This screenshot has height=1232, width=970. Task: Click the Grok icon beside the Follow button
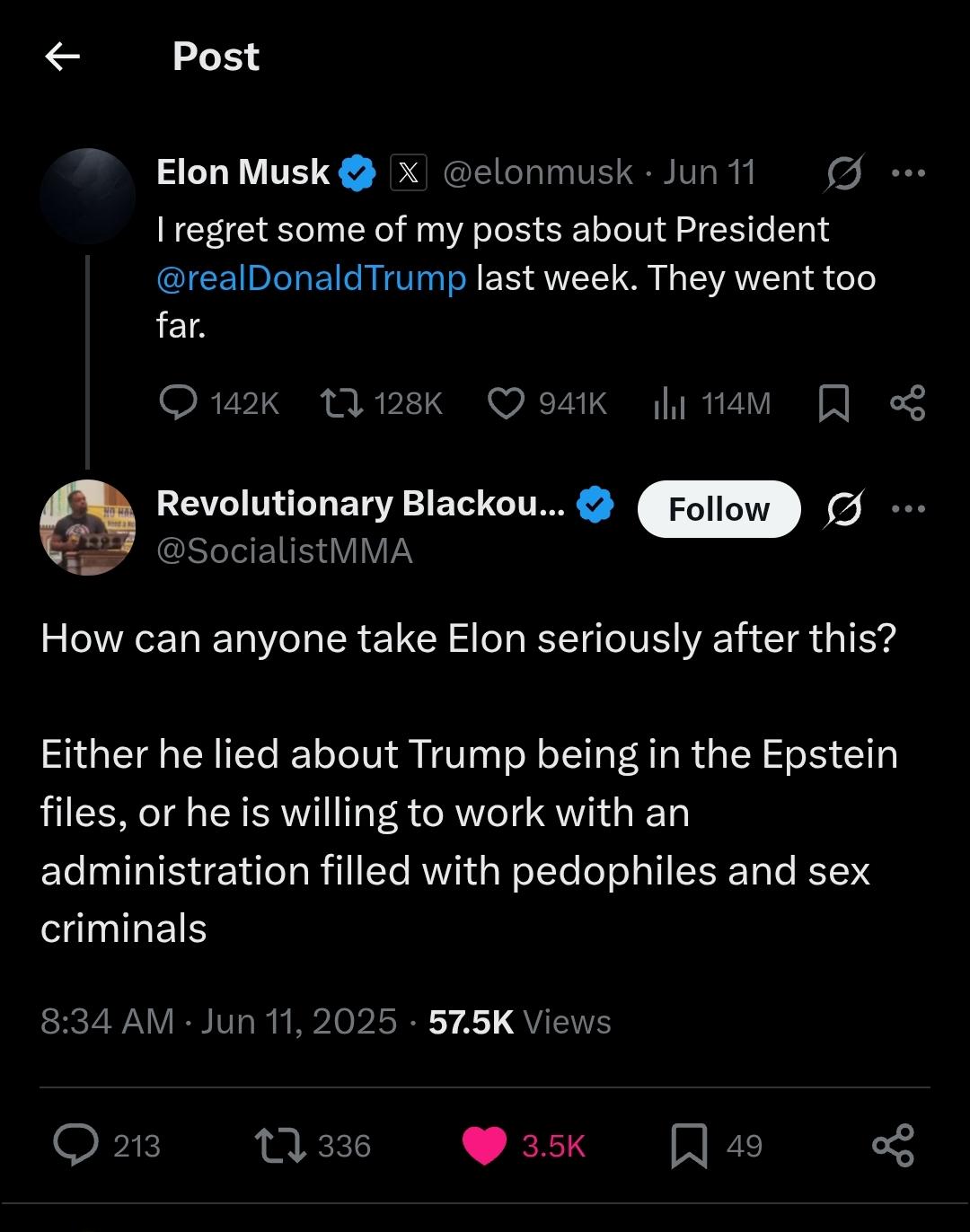point(844,509)
